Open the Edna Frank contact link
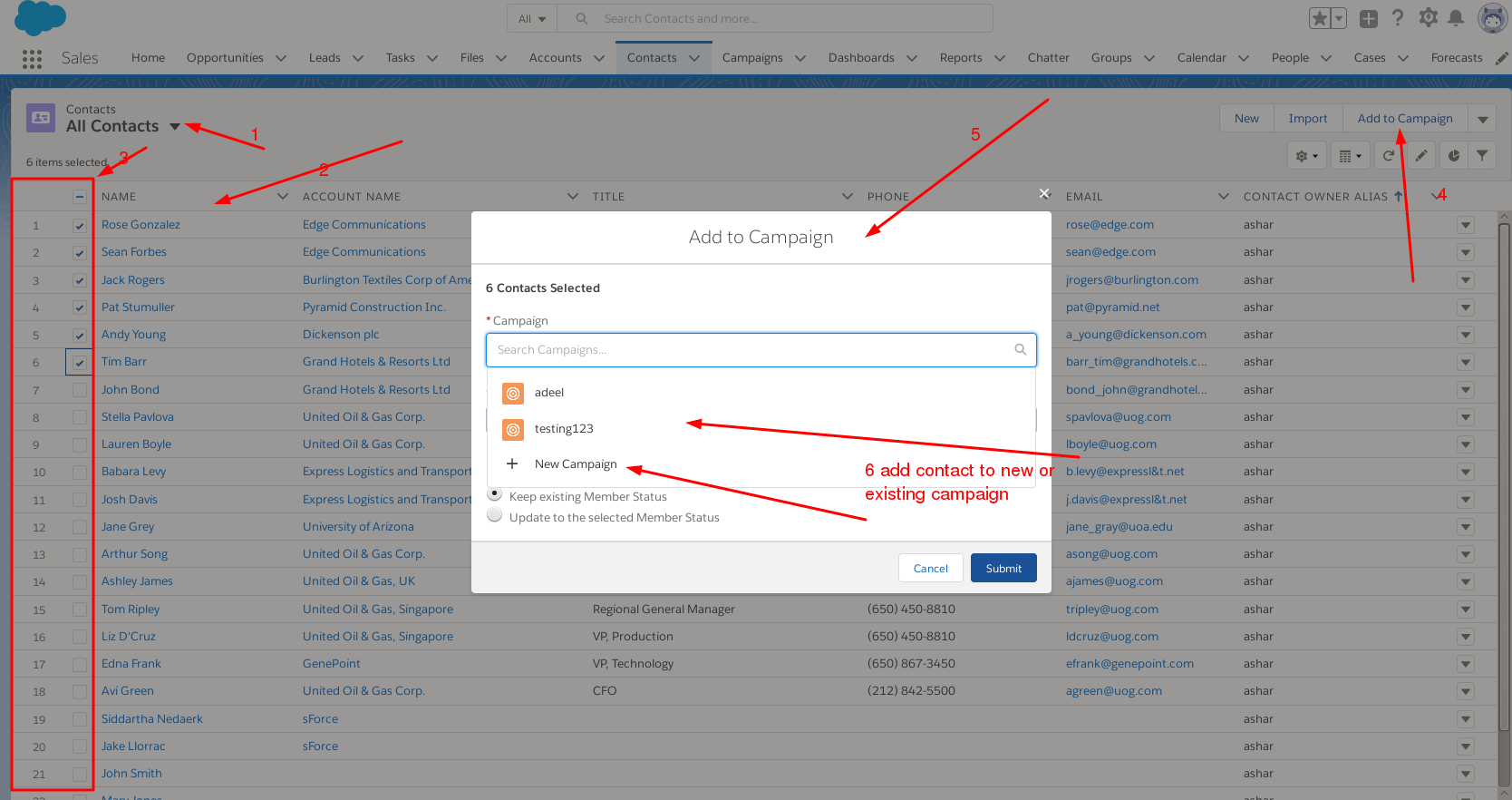 pos(131,664)
